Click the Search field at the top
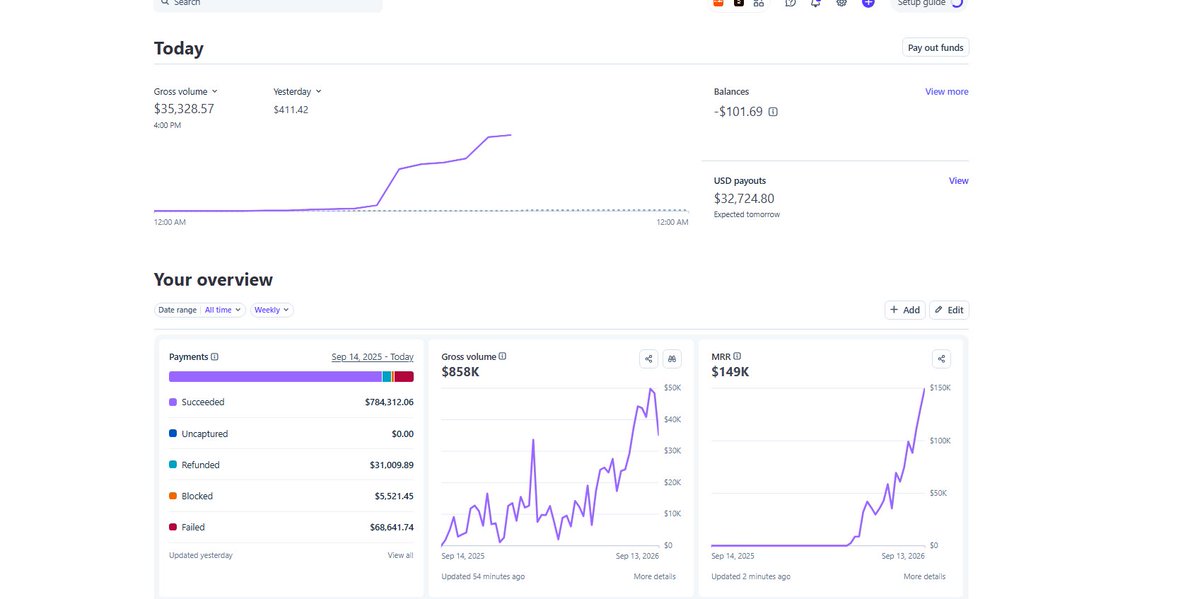1200x599 pixels. click(268, 4)
